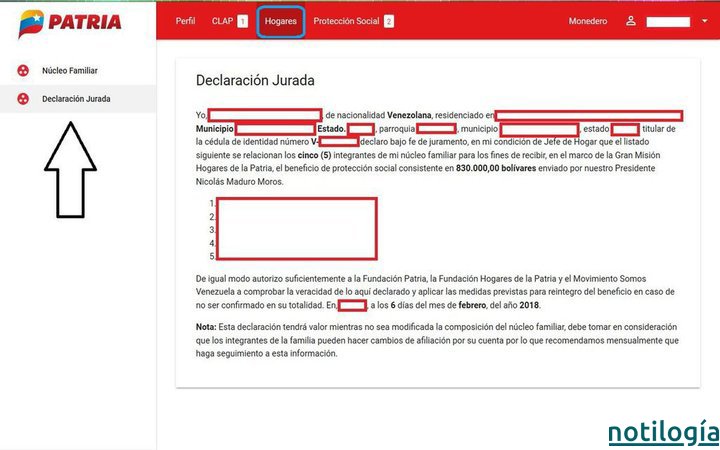
Task: Click the Protección Social badge 2
Action: pyautogui.click(x=389, y=21)
